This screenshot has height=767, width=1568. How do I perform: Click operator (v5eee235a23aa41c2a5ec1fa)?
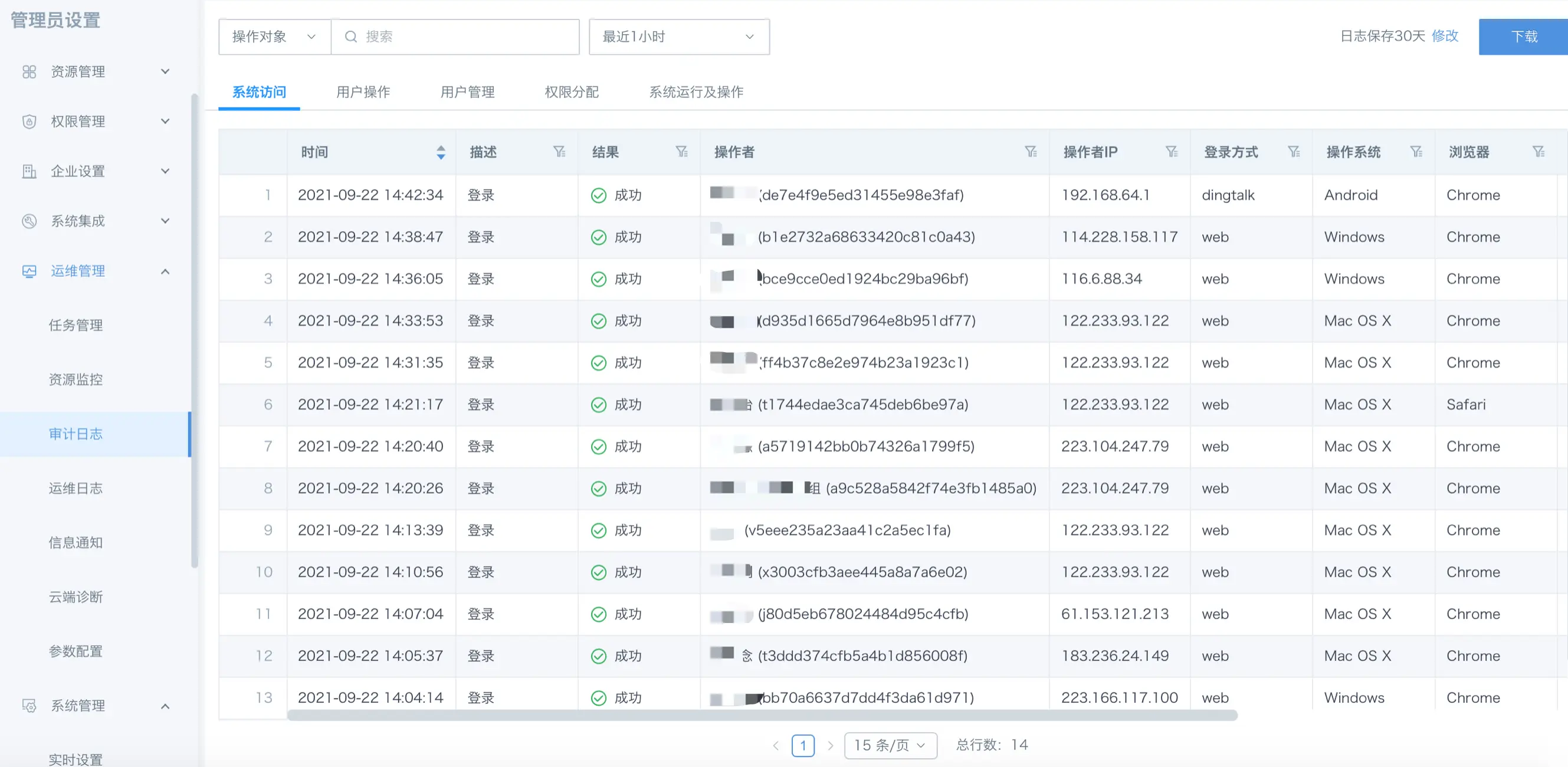pyautogui.click(x=847, y=530)
